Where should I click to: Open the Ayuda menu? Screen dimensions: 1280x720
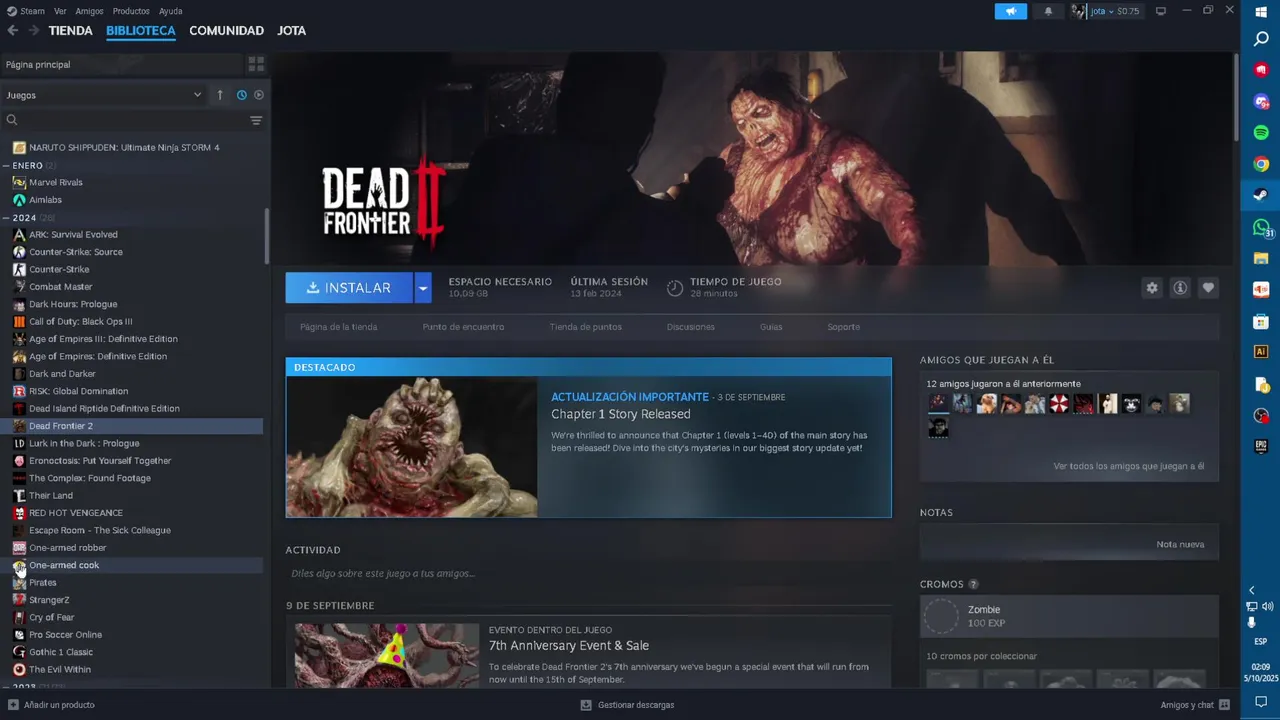[170, 11]
